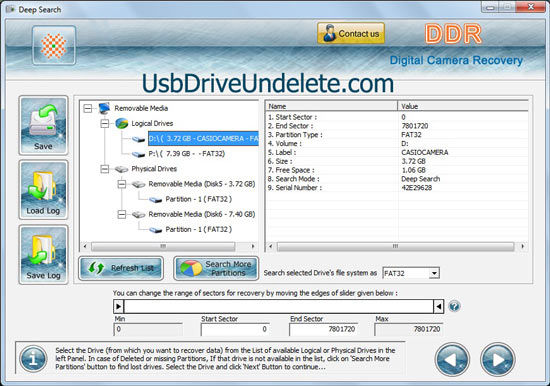Click the Value column header
550x386 pixels.
(x=463, y=106)
